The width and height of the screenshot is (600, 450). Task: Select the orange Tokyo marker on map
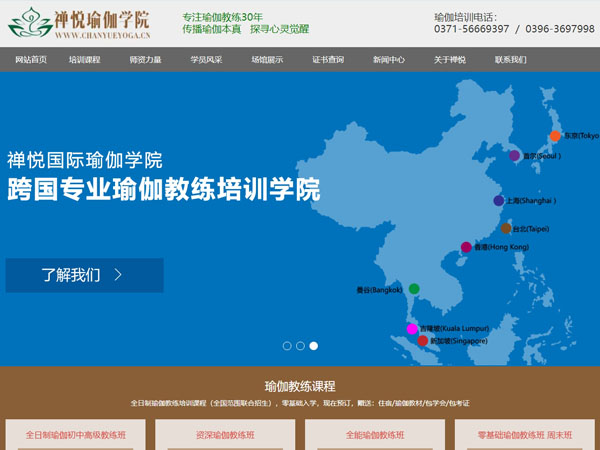point(555,136)
